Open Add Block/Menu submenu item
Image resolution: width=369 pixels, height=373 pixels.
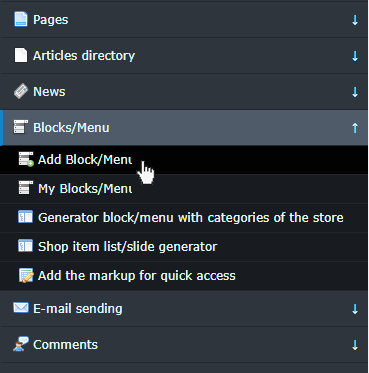[x=184, y=160]
